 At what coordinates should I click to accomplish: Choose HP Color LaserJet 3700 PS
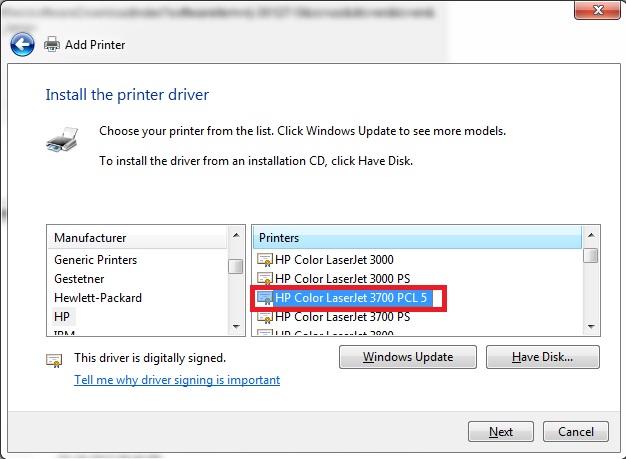(343, 317)
